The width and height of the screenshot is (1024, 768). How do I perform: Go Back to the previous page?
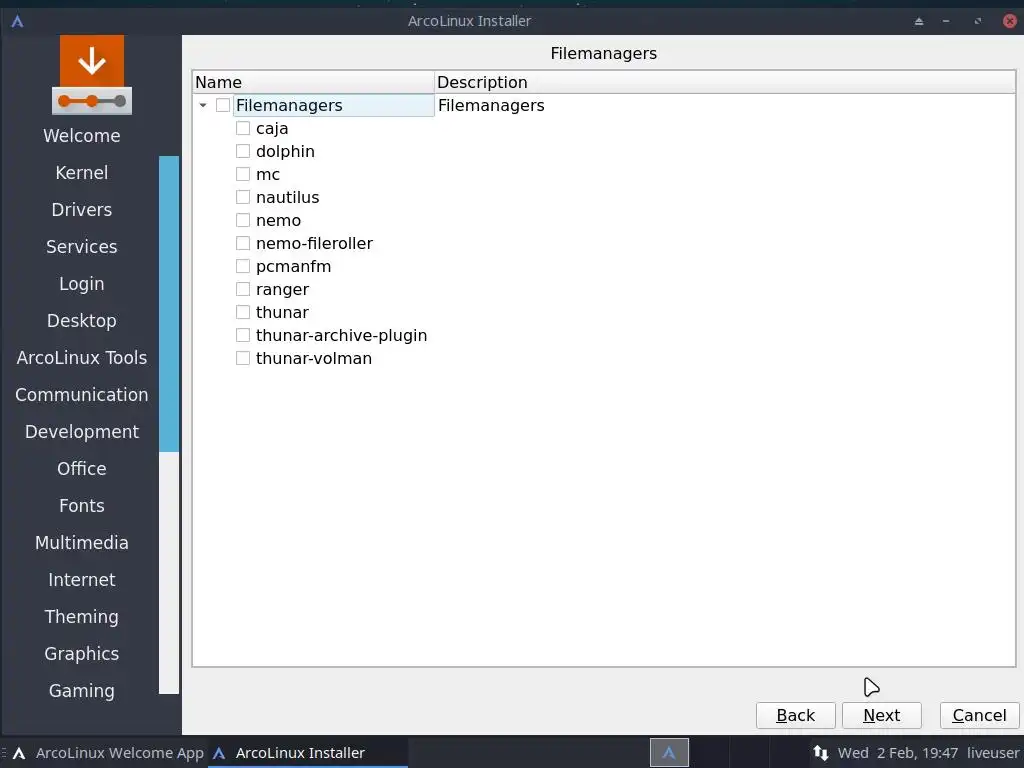[x=795, y=716]
